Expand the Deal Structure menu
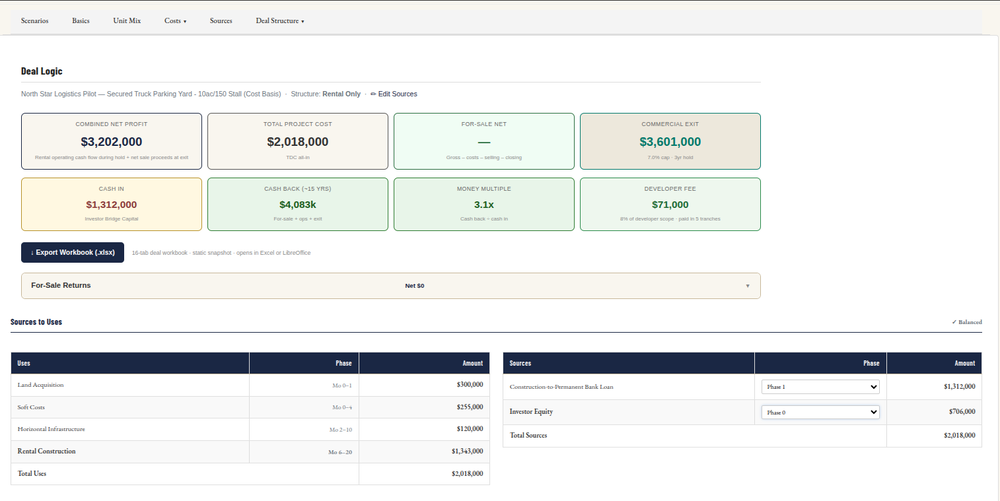The width and height of the screenshot is (1000, 501). 280,21
